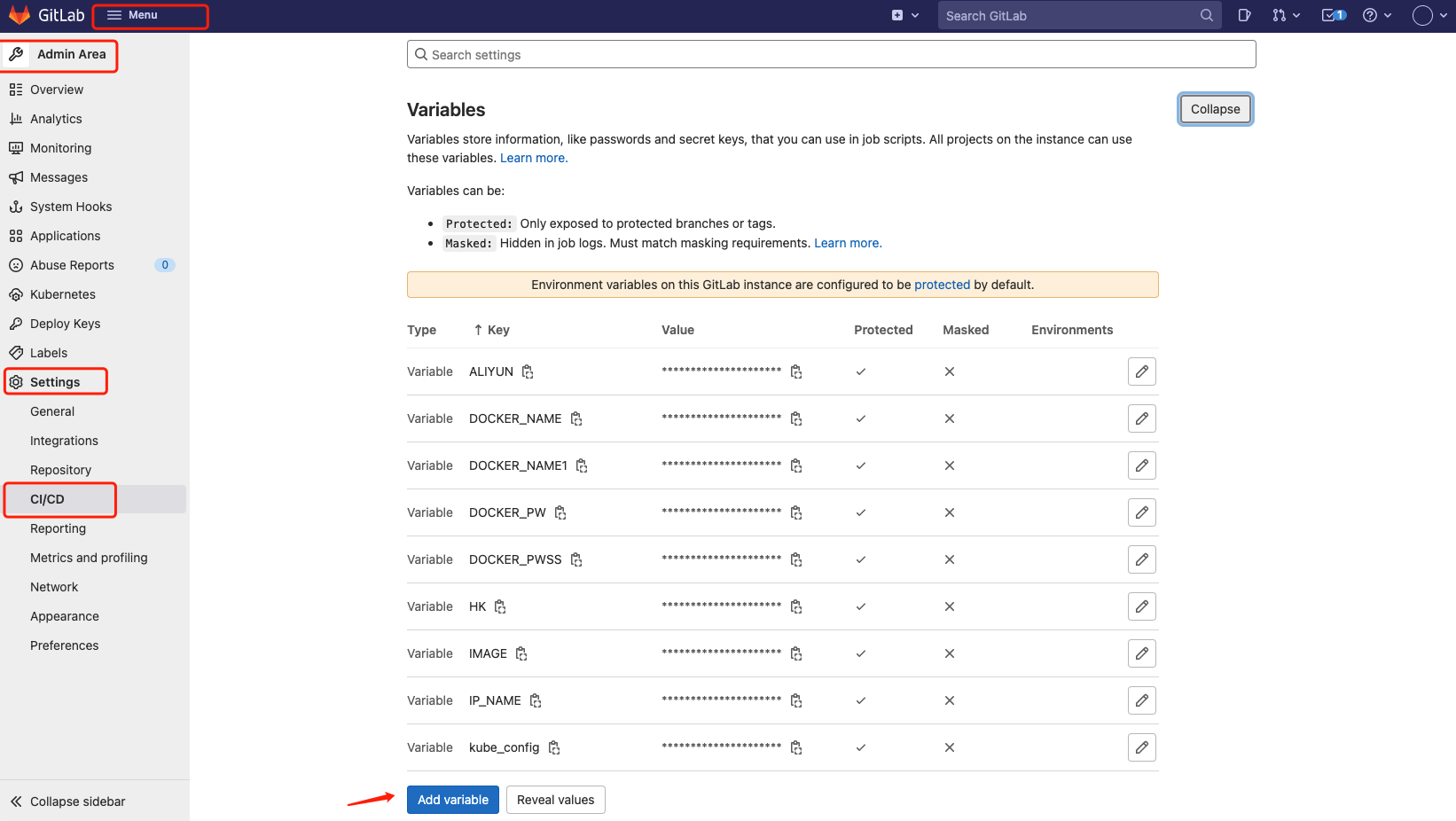
Task: Follow Learn more link after 'these variables'
Action: tap(534, 158)
